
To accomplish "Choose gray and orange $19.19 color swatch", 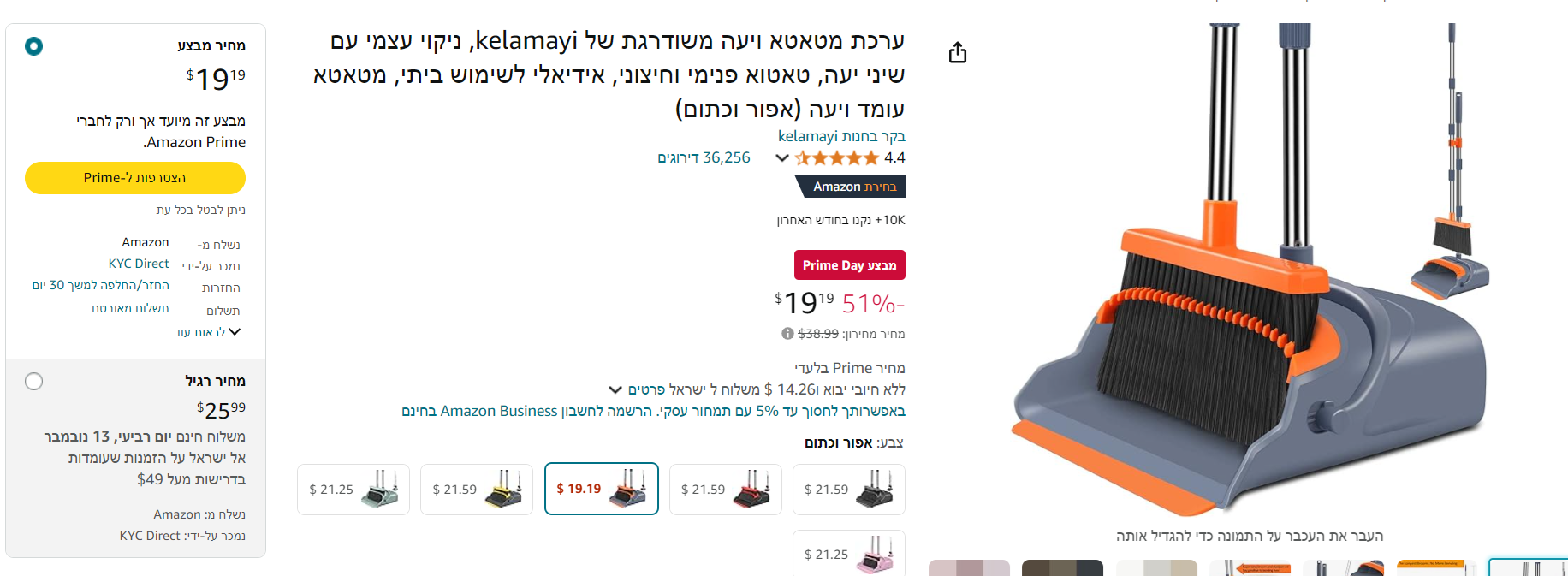I will click(x=602, y=489).
